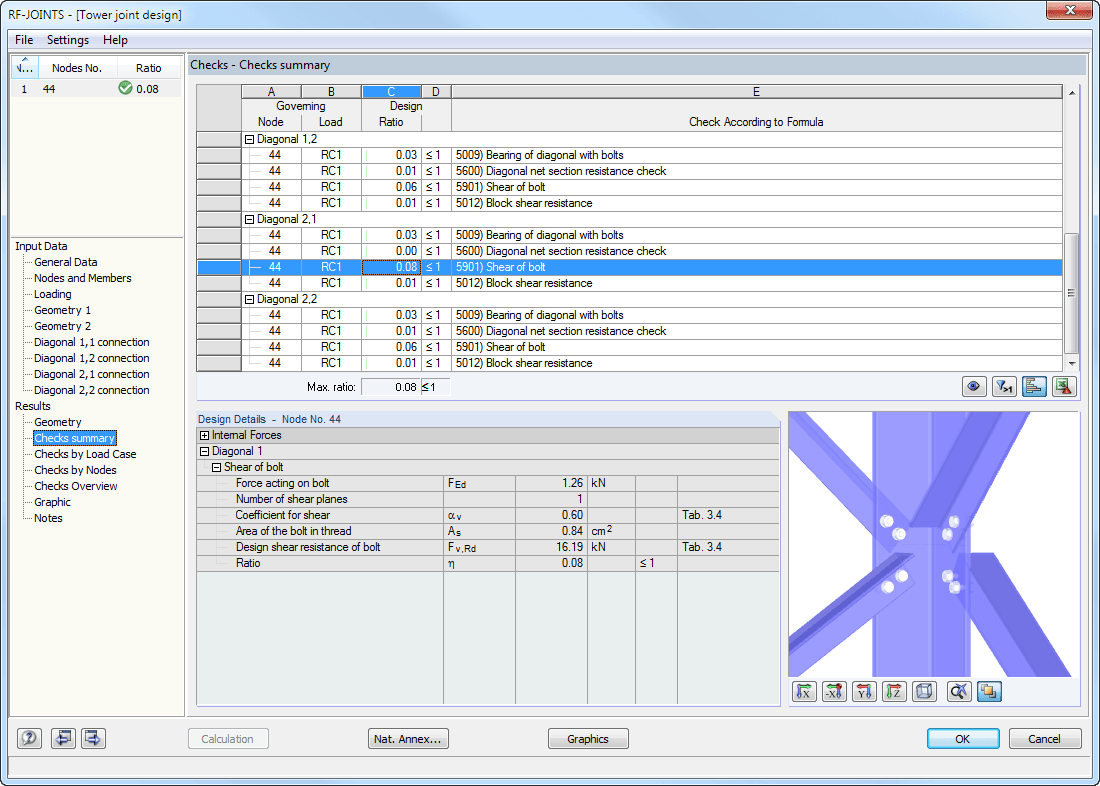Click the Force acting on bolt row
The width and height of the screenshot is (1100, 786).
pyautogui.click(x=488, y=484)
